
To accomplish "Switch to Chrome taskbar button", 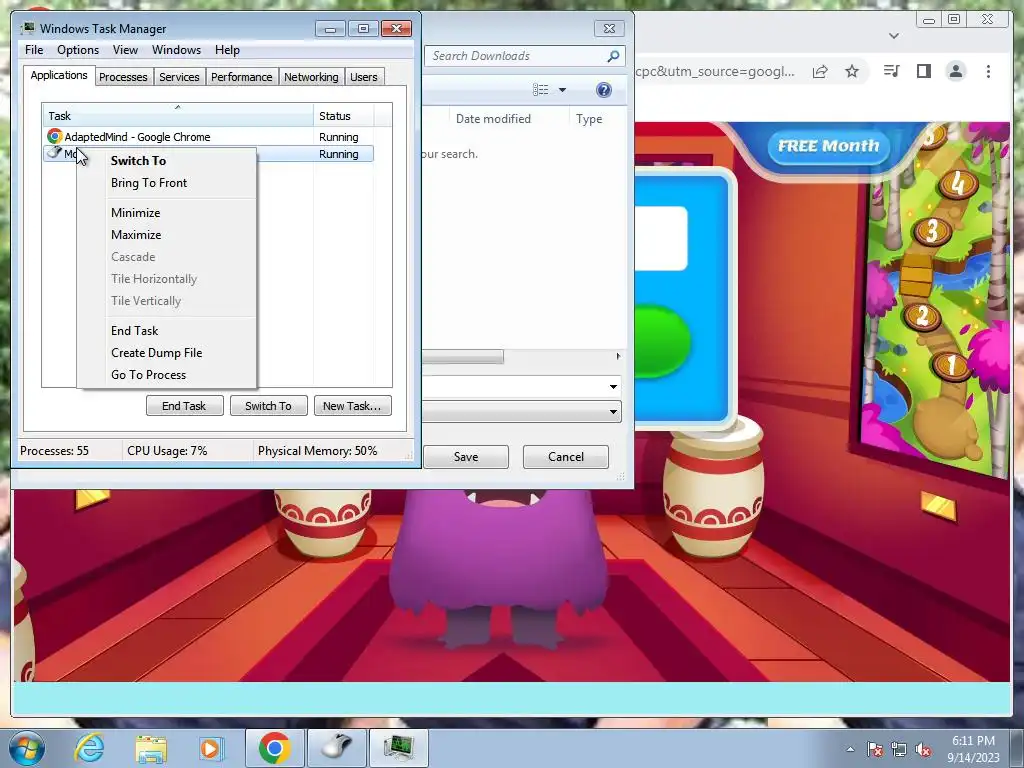I will [274, 748].
